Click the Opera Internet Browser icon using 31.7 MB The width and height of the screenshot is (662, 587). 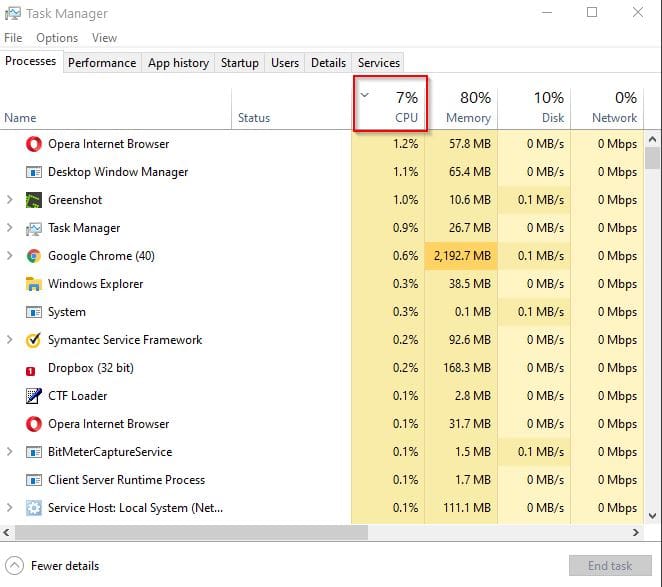(34, 424)
